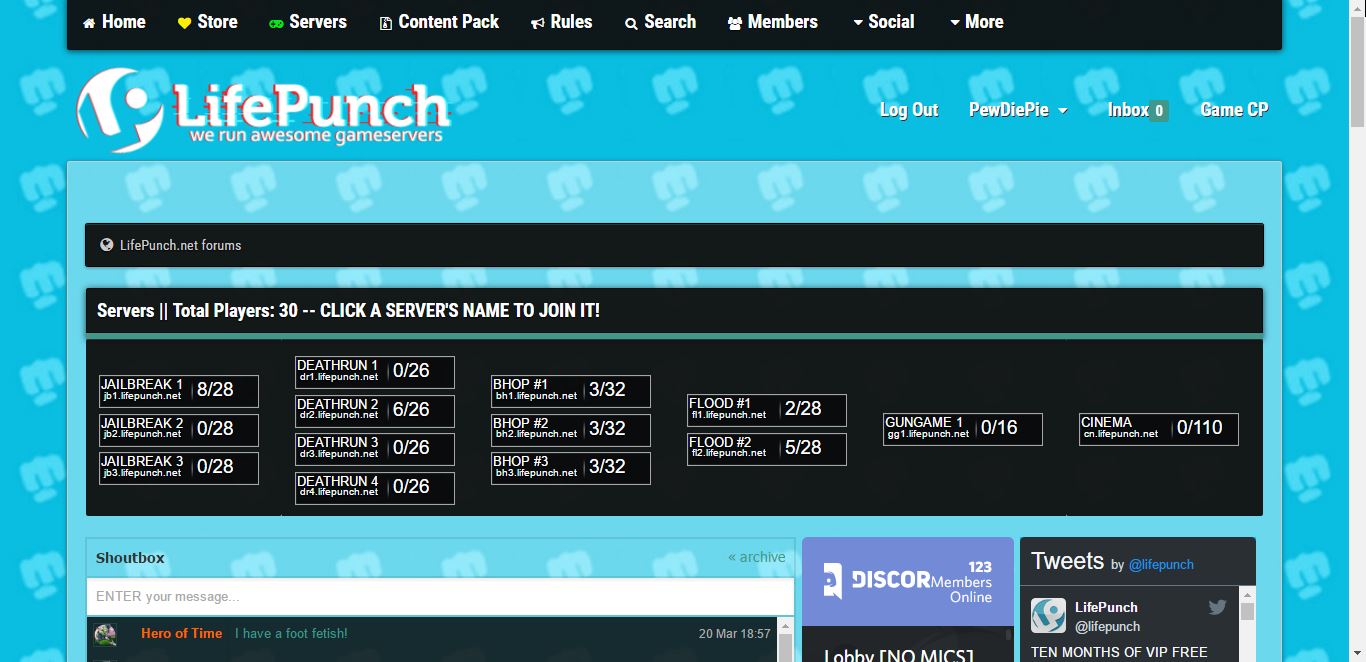Open Hero of Time's profile
Image resolution: width=1366 pixels, height=662 pixels.
[x=181, y=633]
